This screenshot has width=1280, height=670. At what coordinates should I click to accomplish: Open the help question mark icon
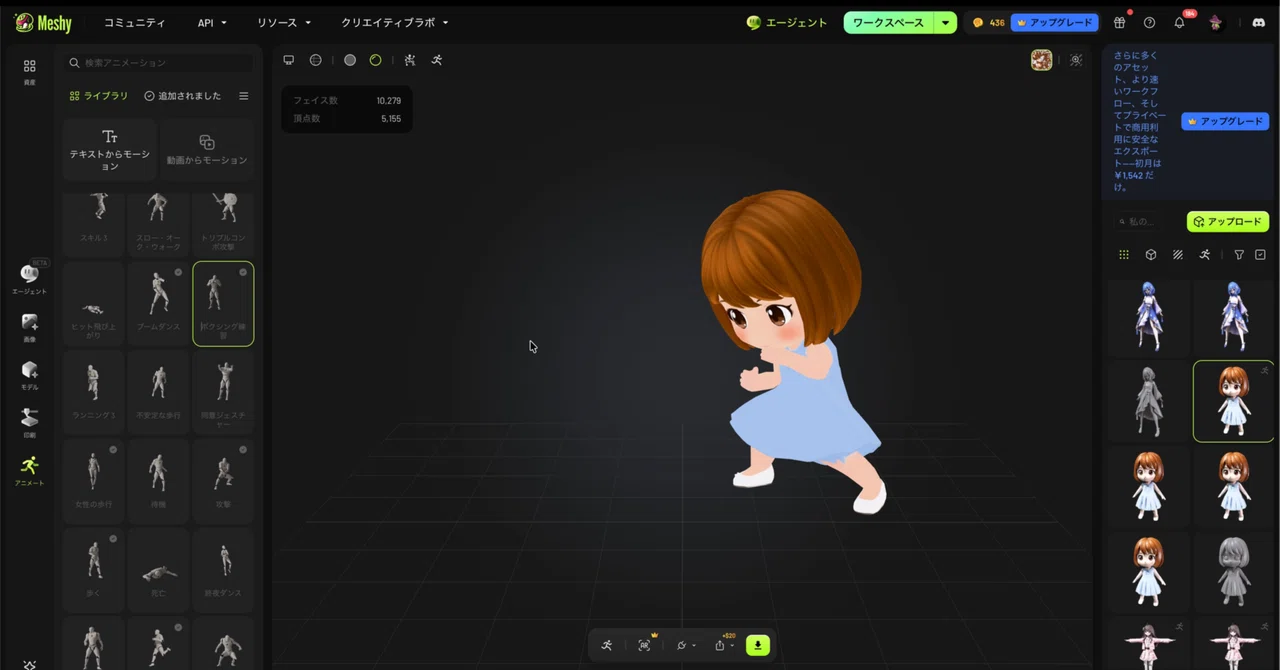pyautogui.click(x=1149, y=22)
